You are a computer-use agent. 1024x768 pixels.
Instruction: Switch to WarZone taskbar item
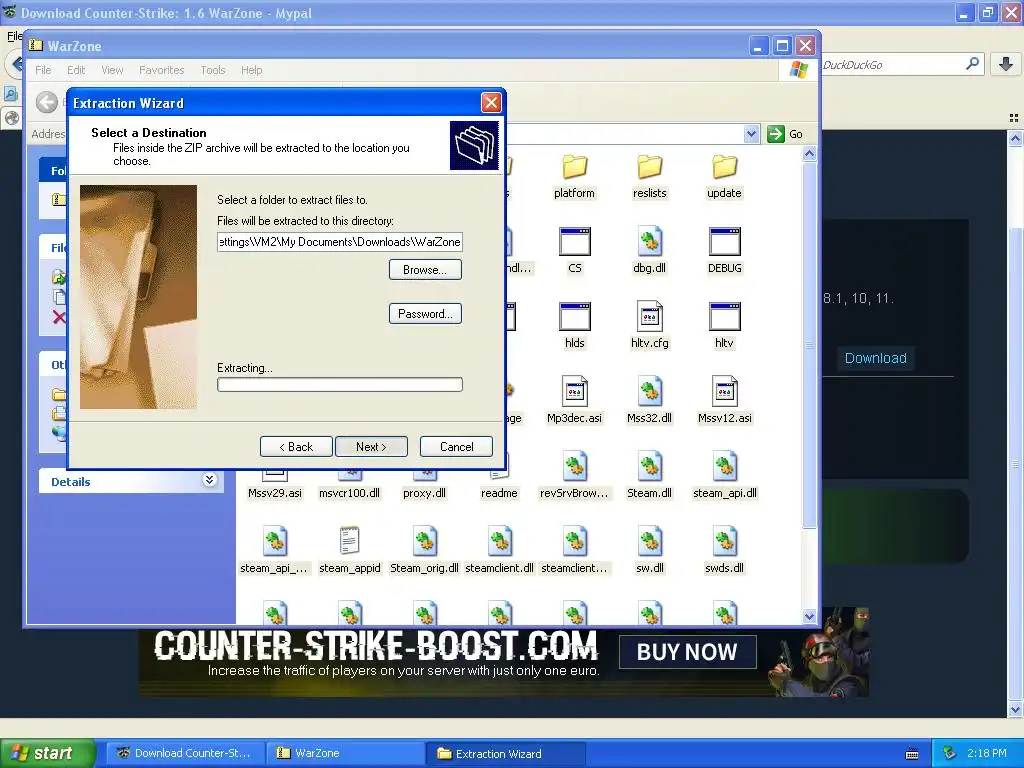[346, 753]
